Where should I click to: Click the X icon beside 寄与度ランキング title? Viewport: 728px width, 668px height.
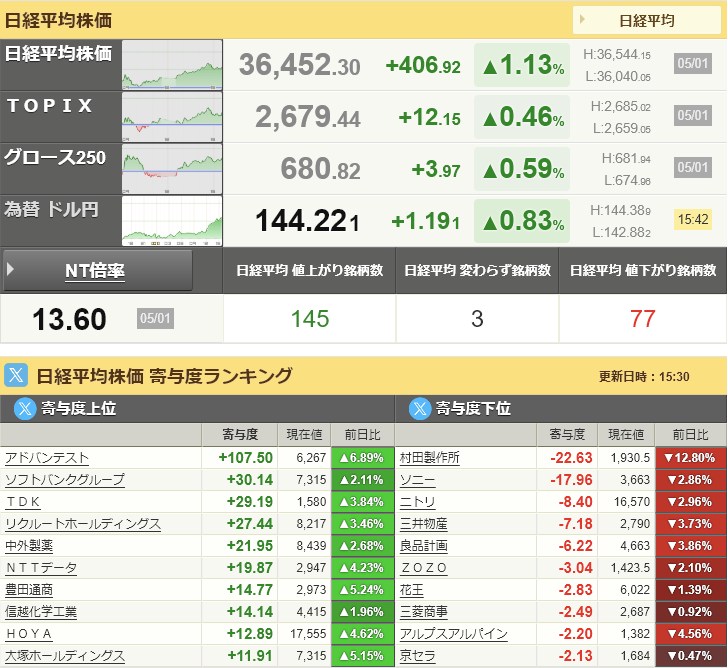tap(16, 375)
